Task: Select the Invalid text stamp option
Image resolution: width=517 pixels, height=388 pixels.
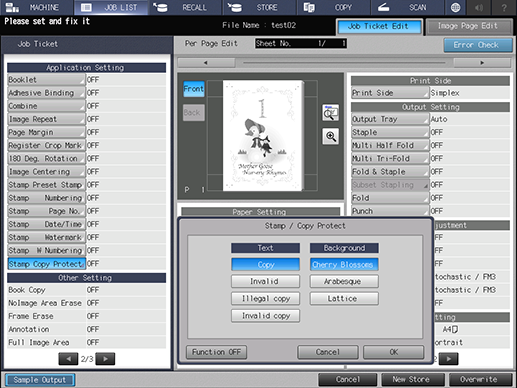Action: (x=265, y=281)
